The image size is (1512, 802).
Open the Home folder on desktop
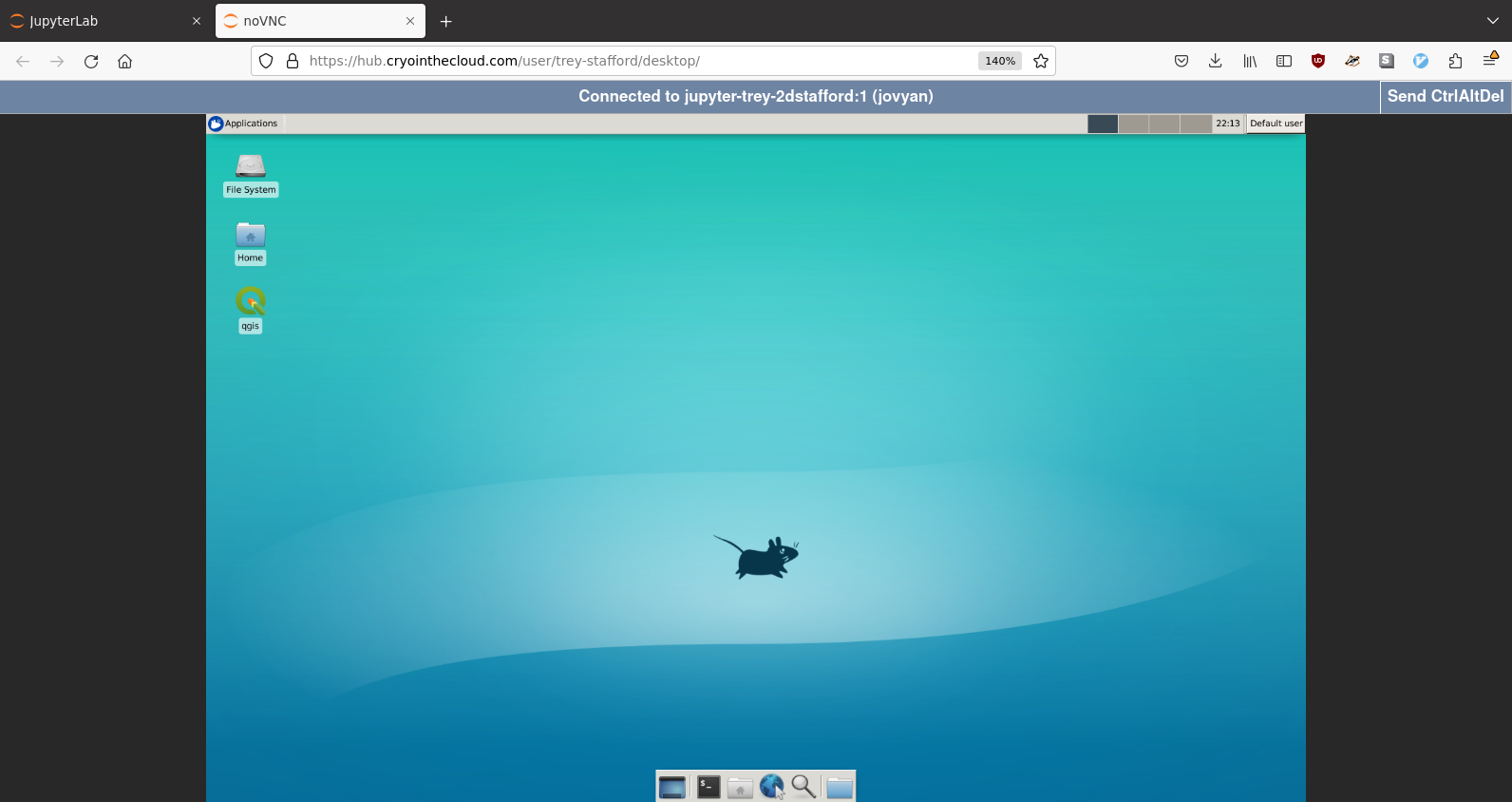[x=250, y=235]
